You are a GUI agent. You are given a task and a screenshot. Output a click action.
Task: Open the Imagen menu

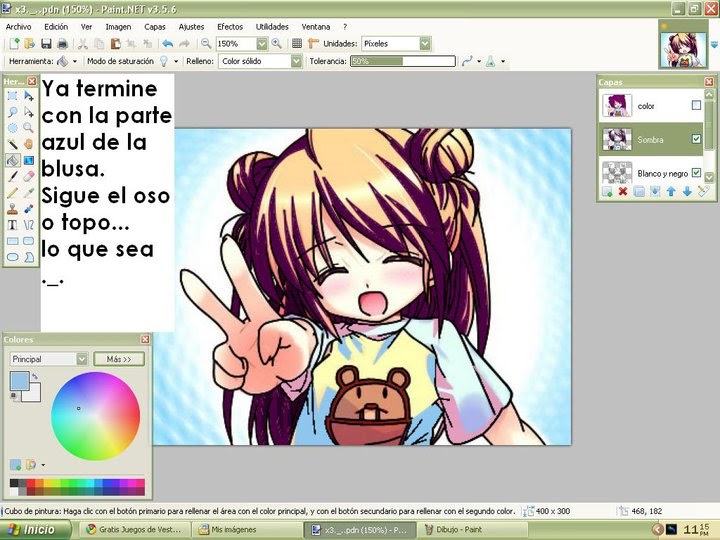[x=118, y=27]
